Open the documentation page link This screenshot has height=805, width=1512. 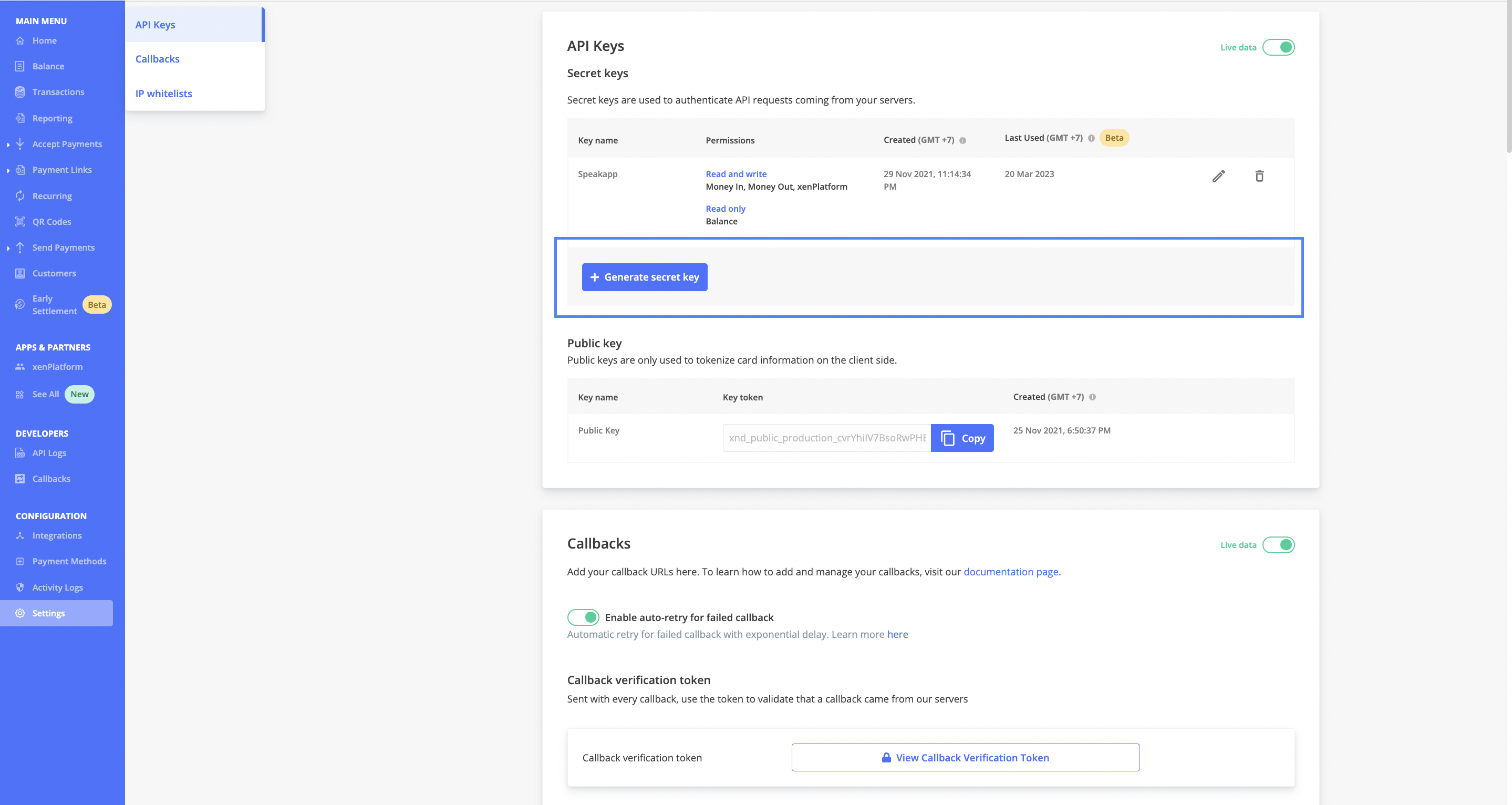coord(1011,571)
